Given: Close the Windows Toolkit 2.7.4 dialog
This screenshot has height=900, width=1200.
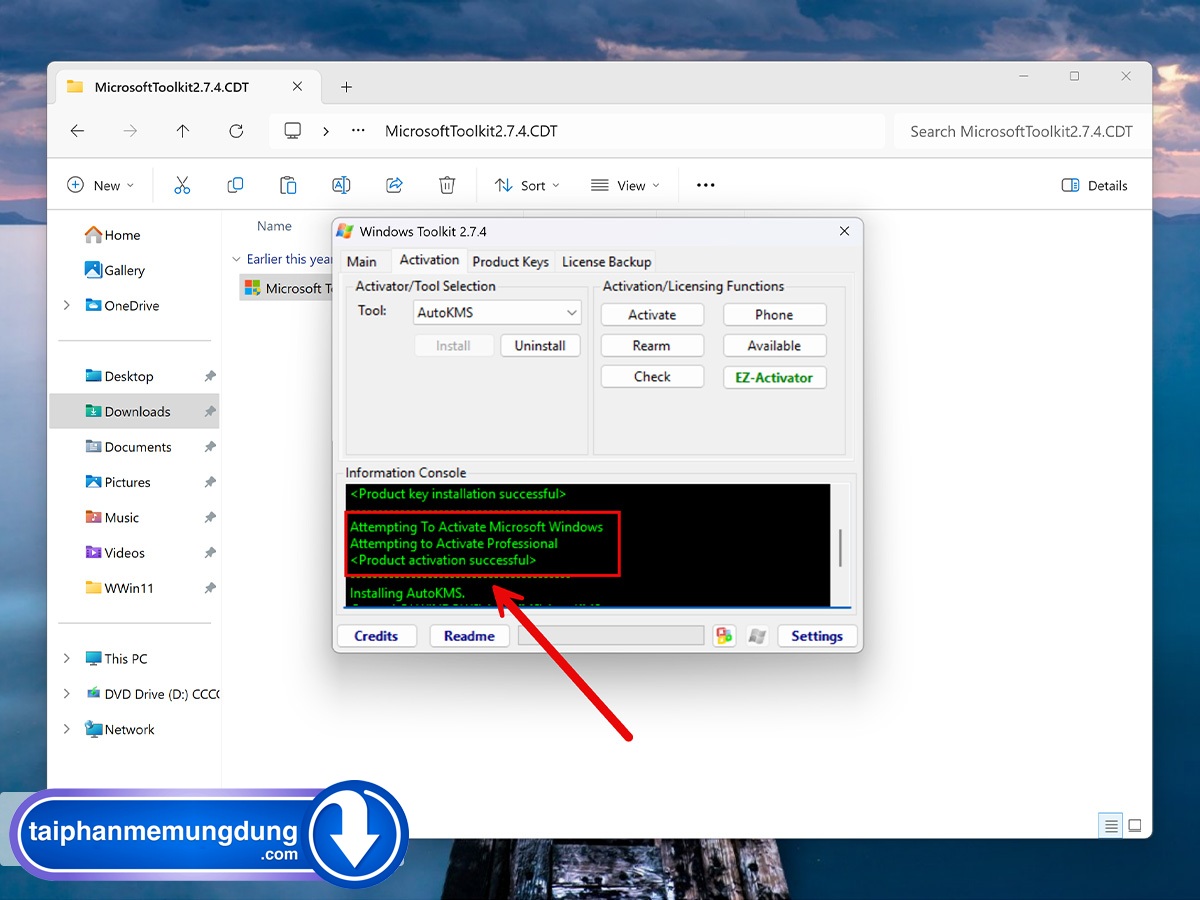Looking at the screenshot, I should (844, 231).
